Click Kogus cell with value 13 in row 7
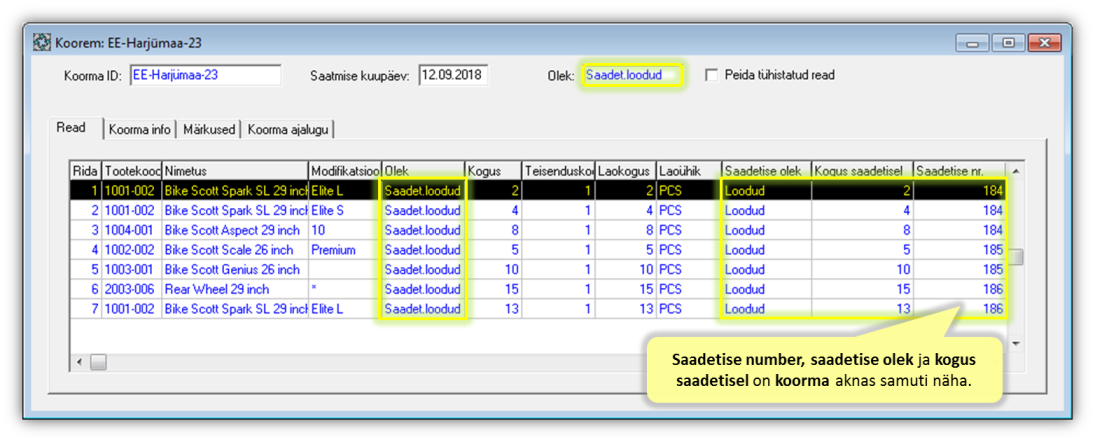This screenshot has width=1095, height=442. (493, 309)
